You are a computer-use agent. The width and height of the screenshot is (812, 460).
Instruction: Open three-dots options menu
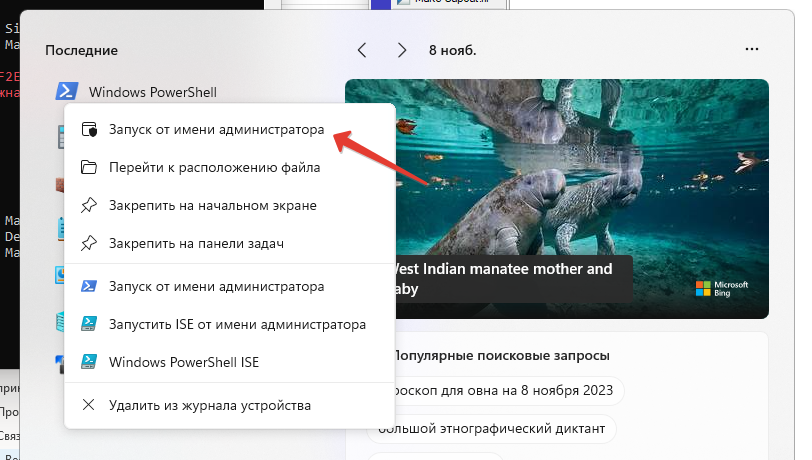pyautogui.click(x=751, y=49)
